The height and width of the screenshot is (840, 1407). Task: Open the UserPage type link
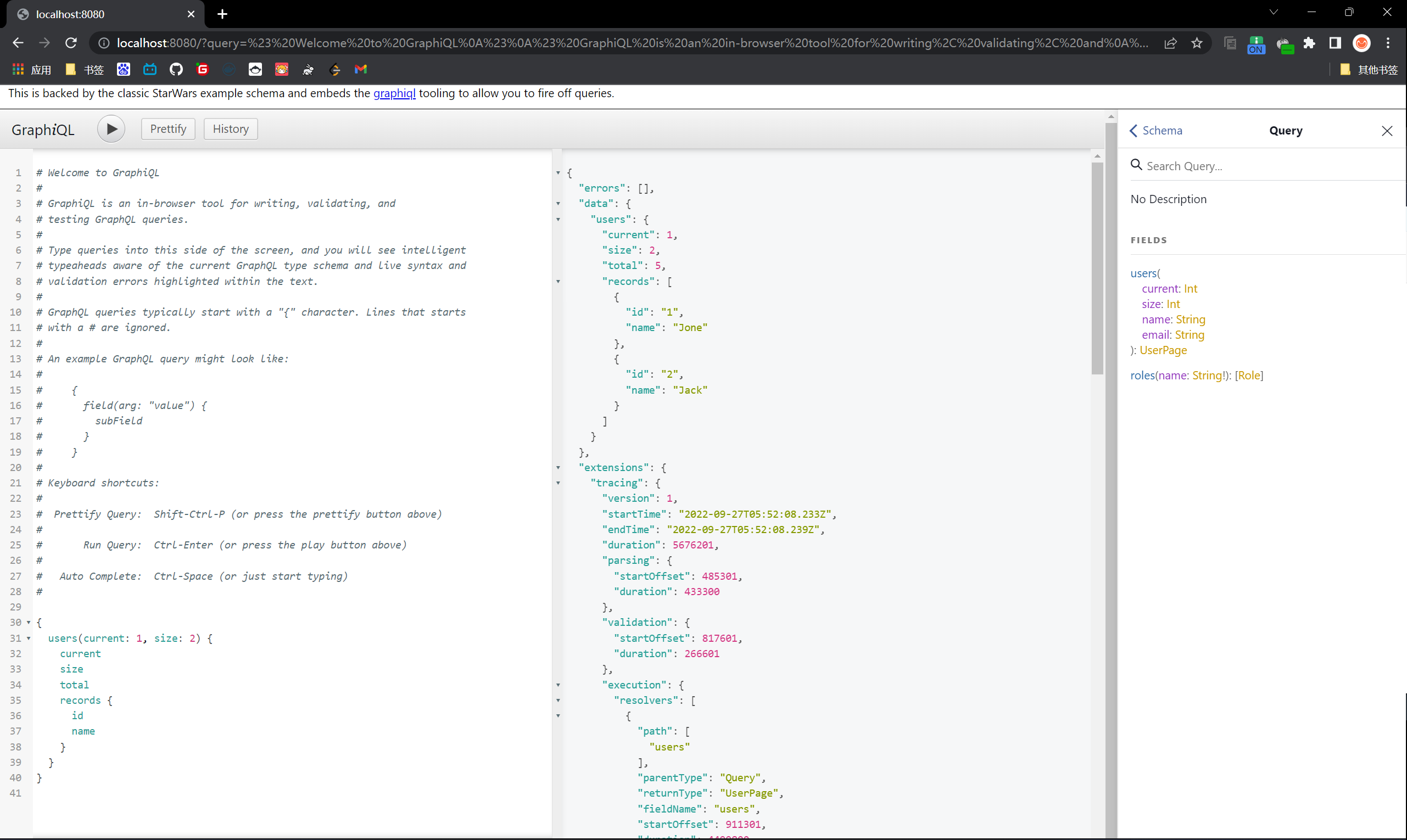pos(1163,350)
